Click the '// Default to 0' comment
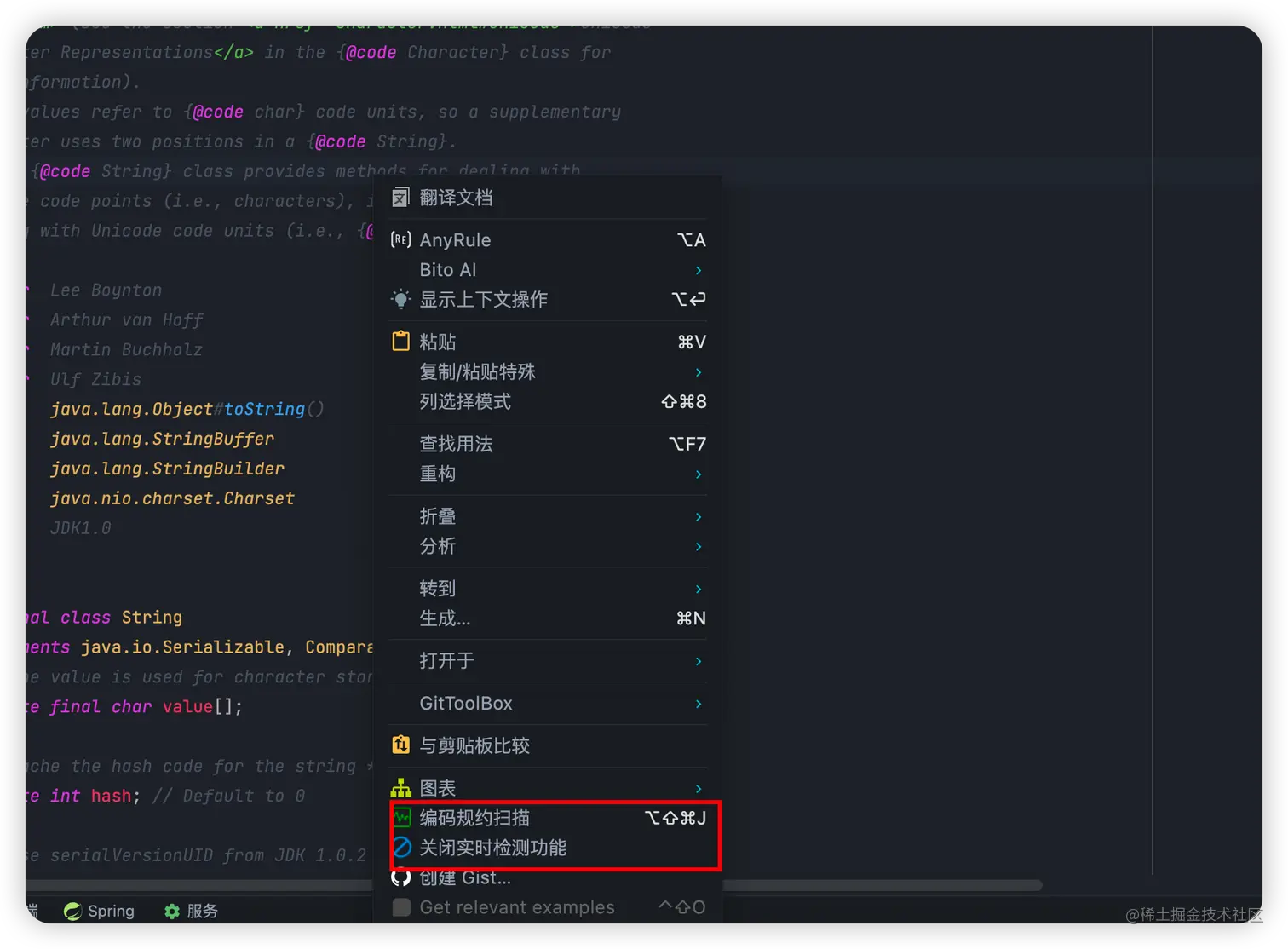Screen dimensions: 1288x949 228,796
